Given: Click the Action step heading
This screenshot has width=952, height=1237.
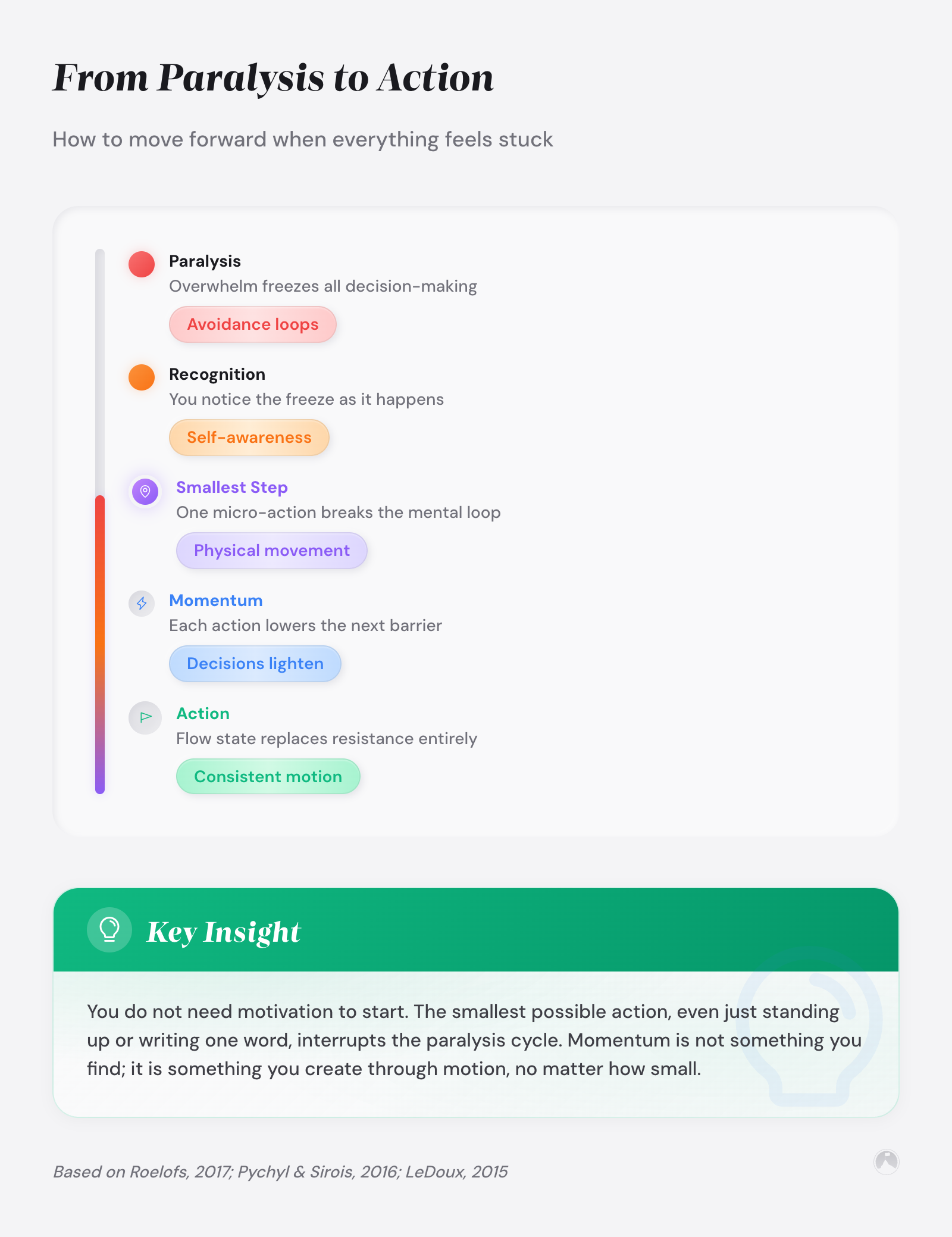Looking at the screenshot, I should point(203,714).
